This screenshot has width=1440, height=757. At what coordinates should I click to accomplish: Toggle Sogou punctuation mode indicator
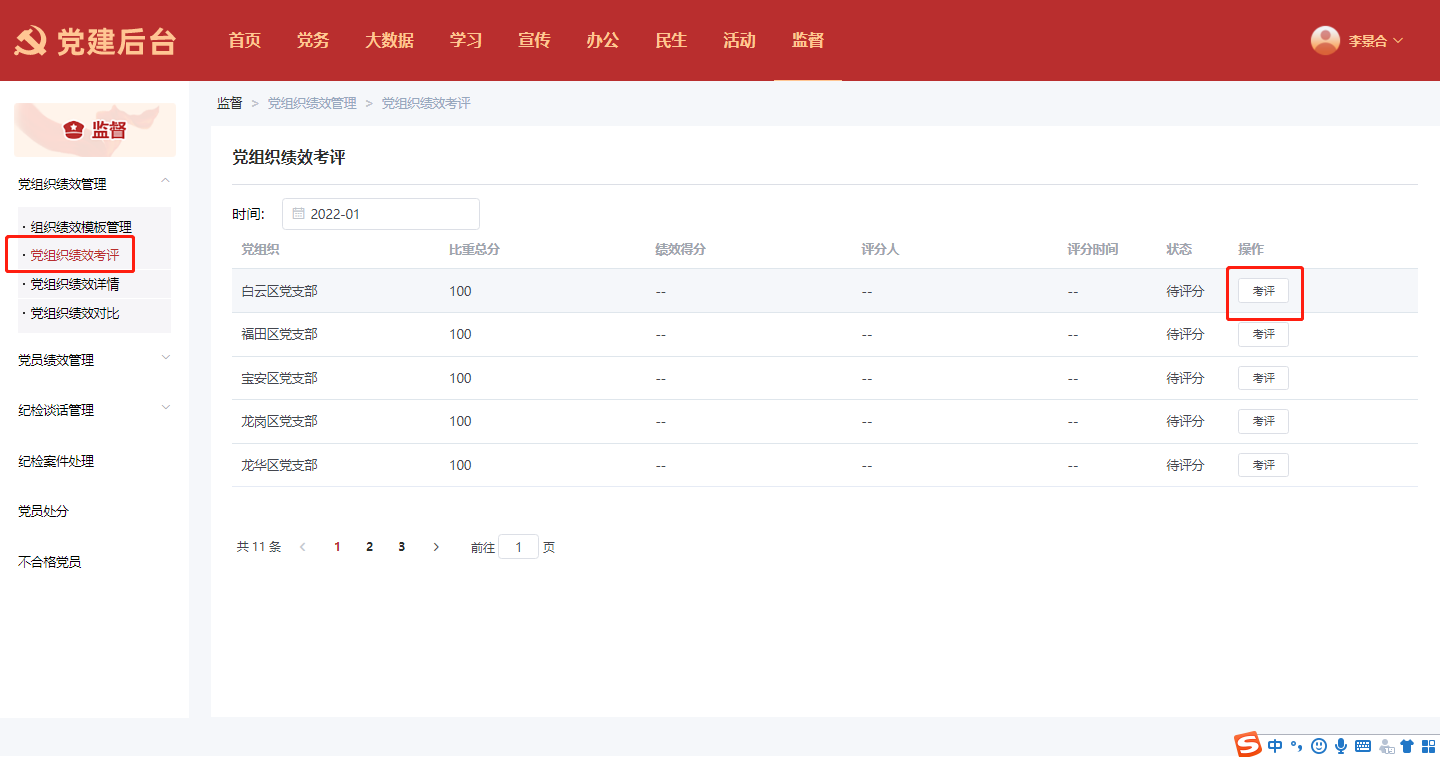[x=1296, y=746]
